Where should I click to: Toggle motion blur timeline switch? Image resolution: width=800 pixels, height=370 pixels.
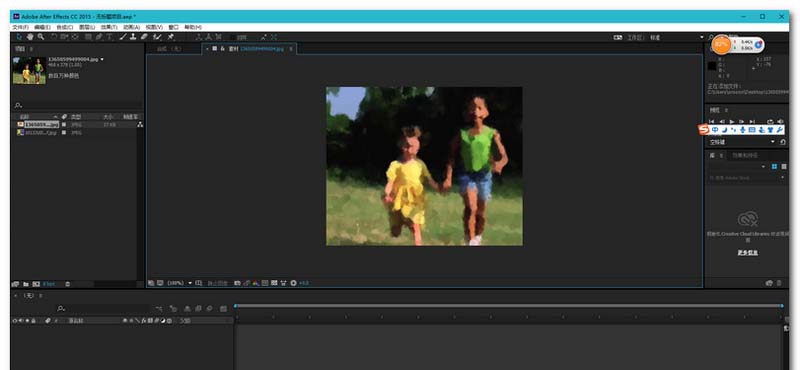210,309
